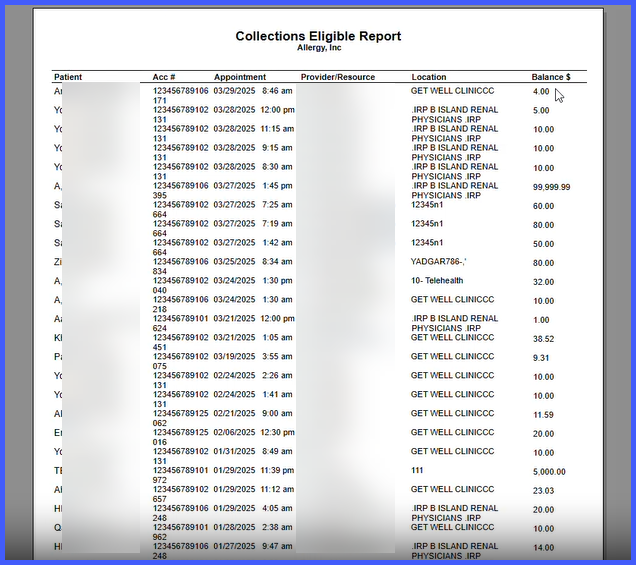The width and height of the screenshot is (636, 565).
Task: Select the 20.00 balance in 02/06/2025 row
Action: pos(544,434)
